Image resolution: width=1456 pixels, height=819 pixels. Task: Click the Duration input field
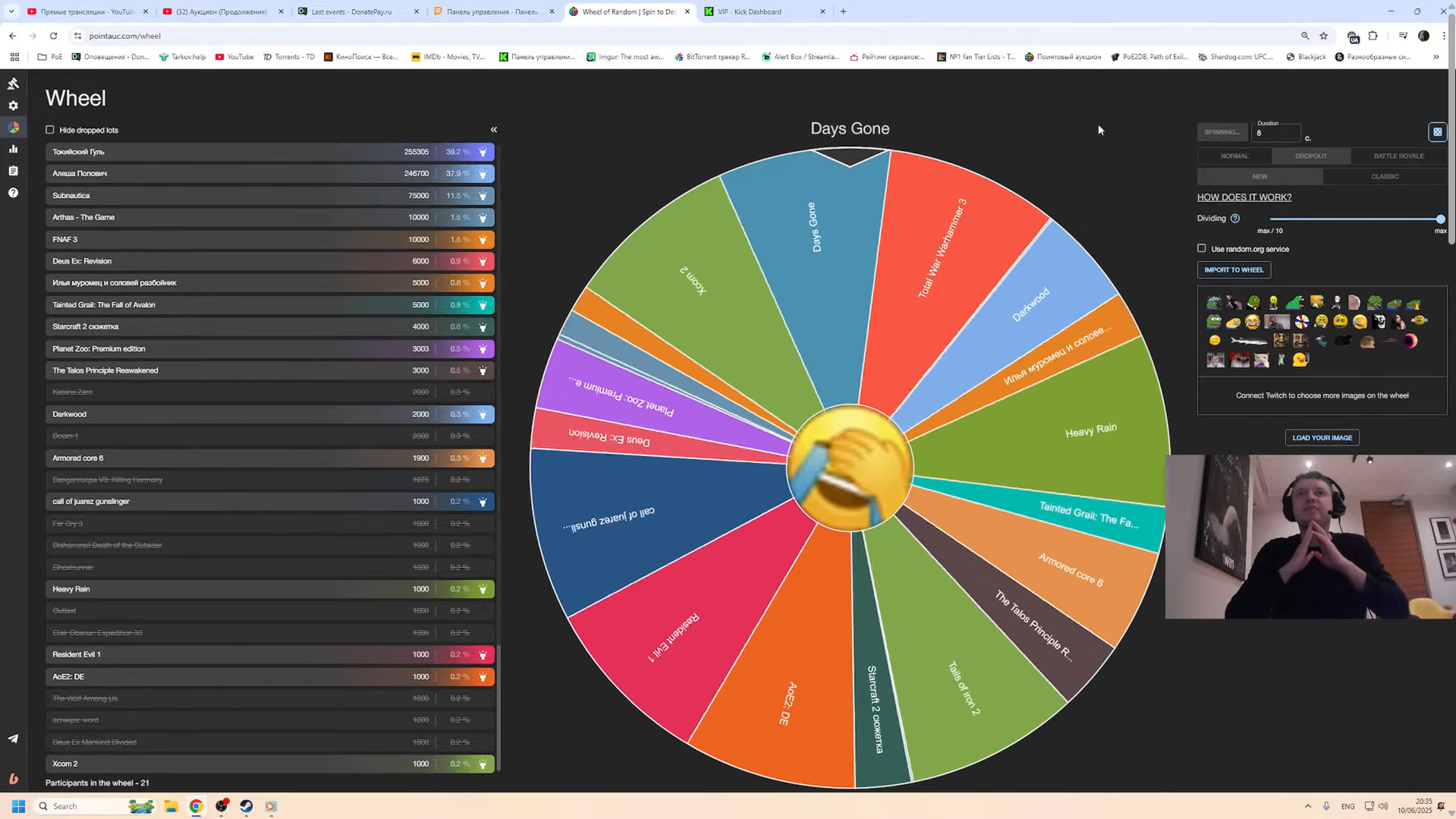pyautogui.click(x=1278, y=132)
